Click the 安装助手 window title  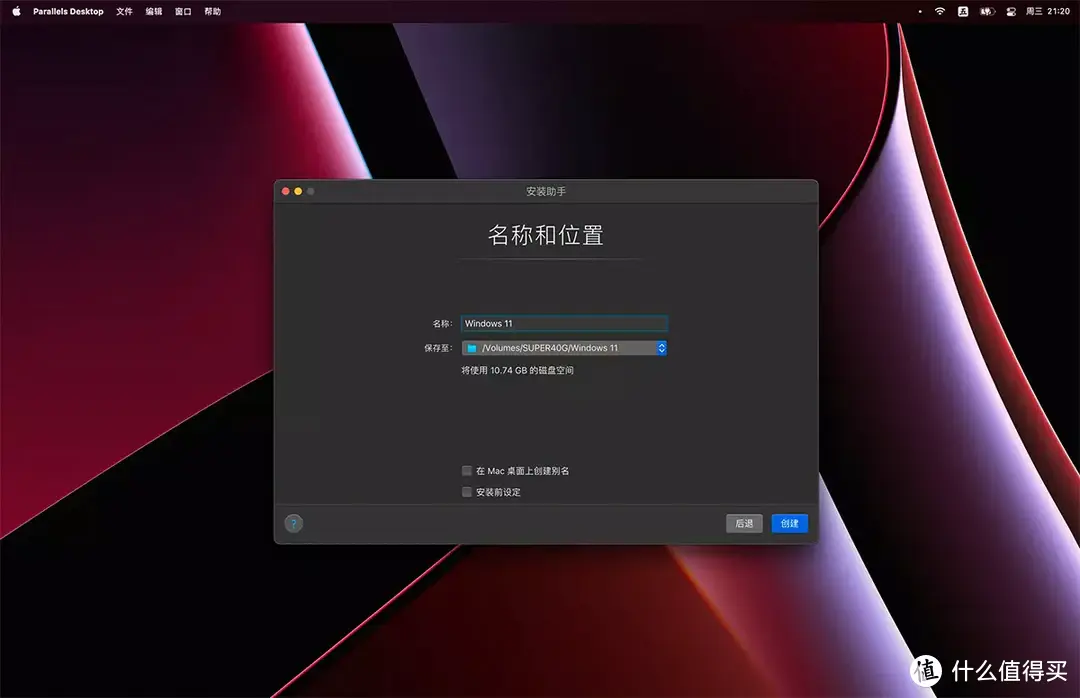tap(546, 191)
